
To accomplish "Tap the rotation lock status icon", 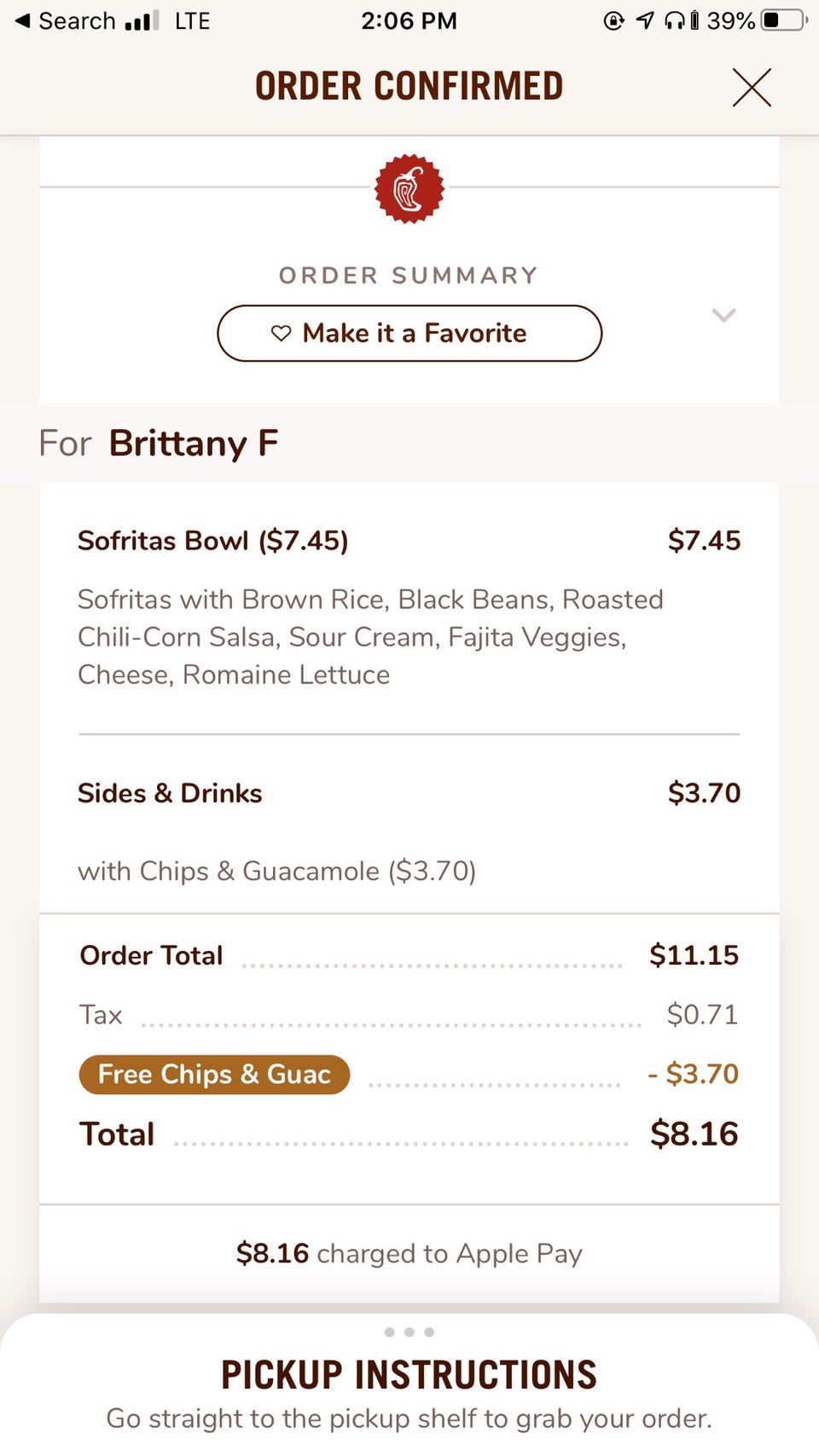I will (x=613, y=20).
